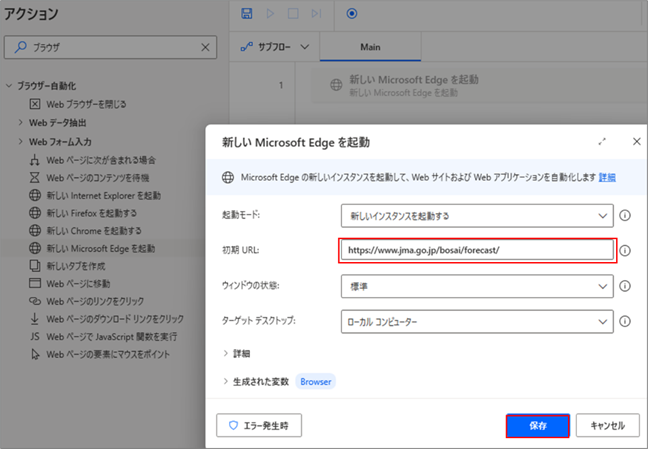The height and width of the screenshot is (449, 648).
Task: Collapse ブラウザー自動化 group
Action: pyautogui.click(x=9, y=86)
